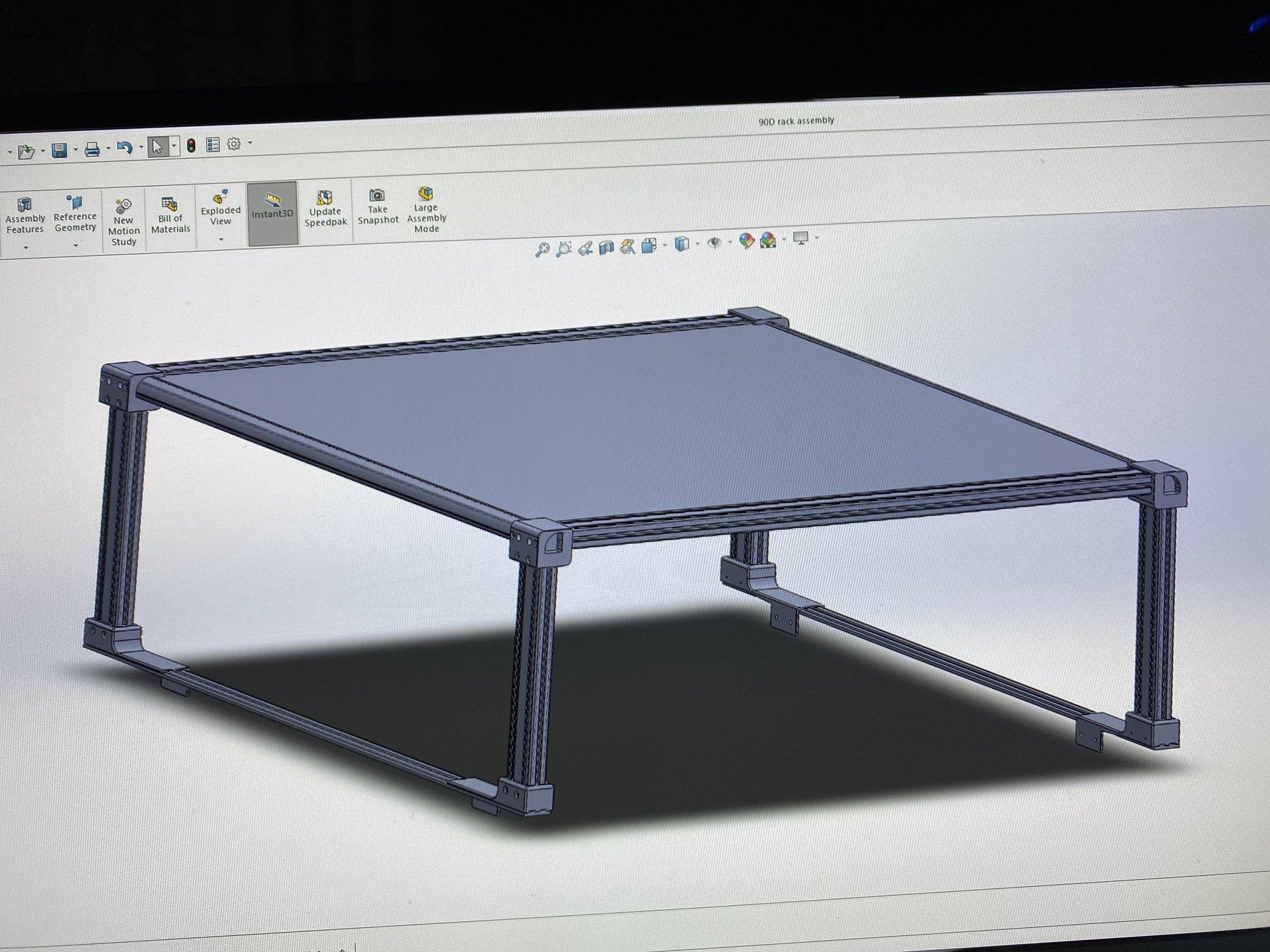Expand Reference Geometry dropdown arrow

[76, 246]
